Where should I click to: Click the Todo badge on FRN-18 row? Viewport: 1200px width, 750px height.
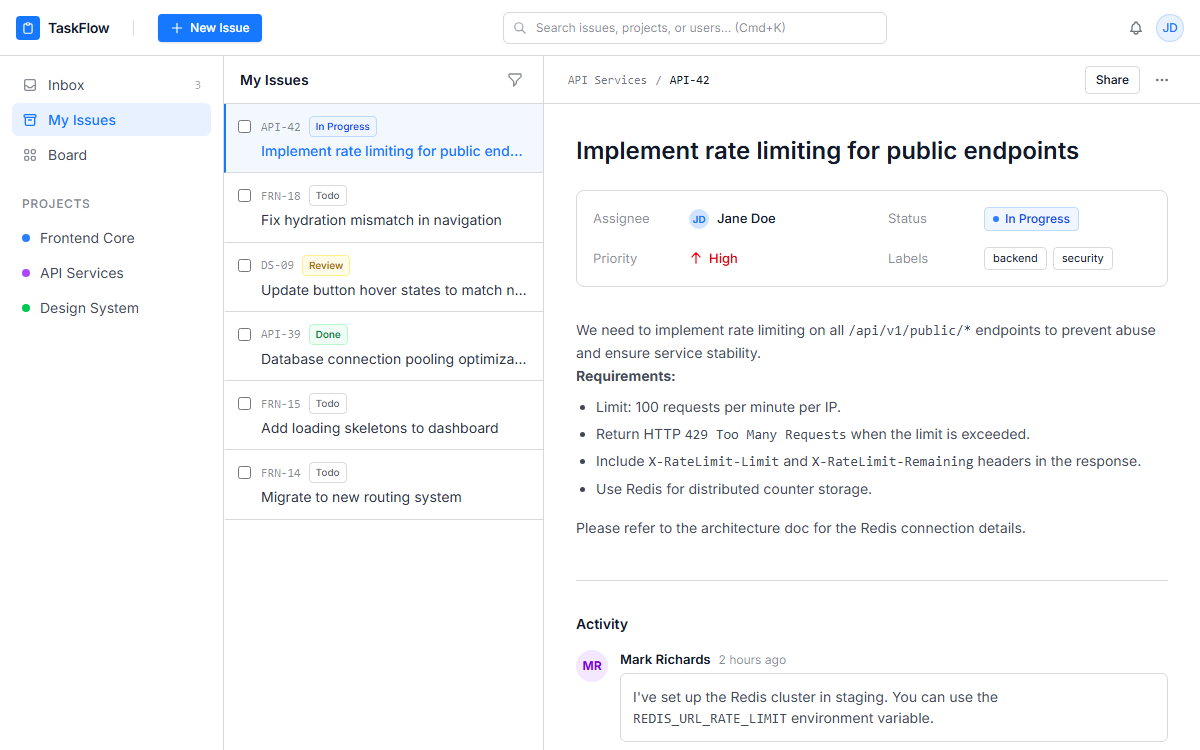pyautogui.click(x=328, y=196)
